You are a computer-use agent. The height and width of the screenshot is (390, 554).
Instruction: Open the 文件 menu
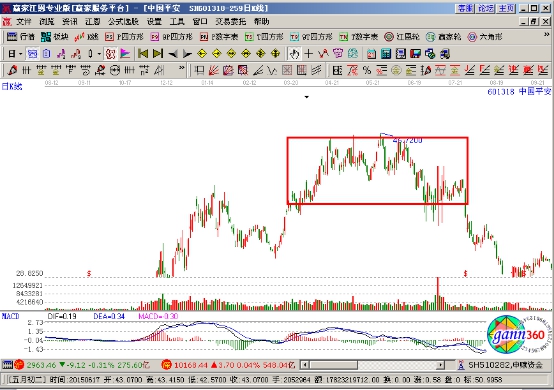pyautogui.click(x=24, y=22)
